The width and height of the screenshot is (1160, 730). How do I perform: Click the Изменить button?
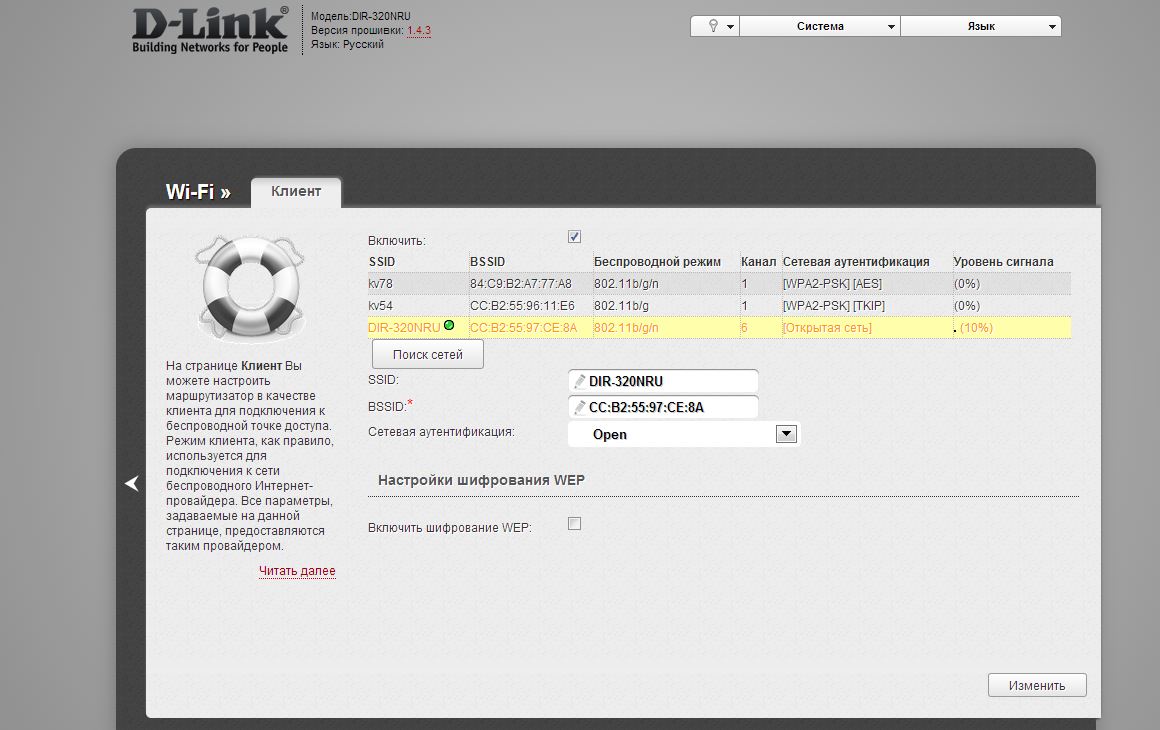(x=1036, y=686)
